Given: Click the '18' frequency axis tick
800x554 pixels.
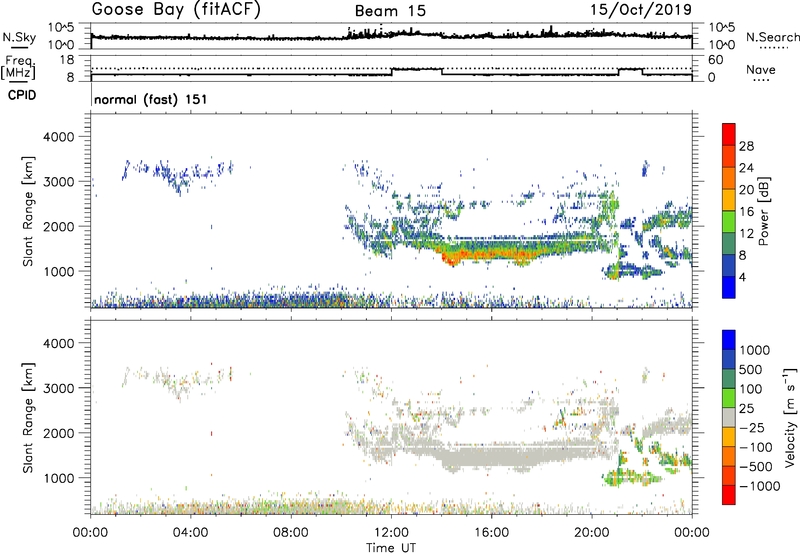Looking at the screenshot, I should 67,59.
